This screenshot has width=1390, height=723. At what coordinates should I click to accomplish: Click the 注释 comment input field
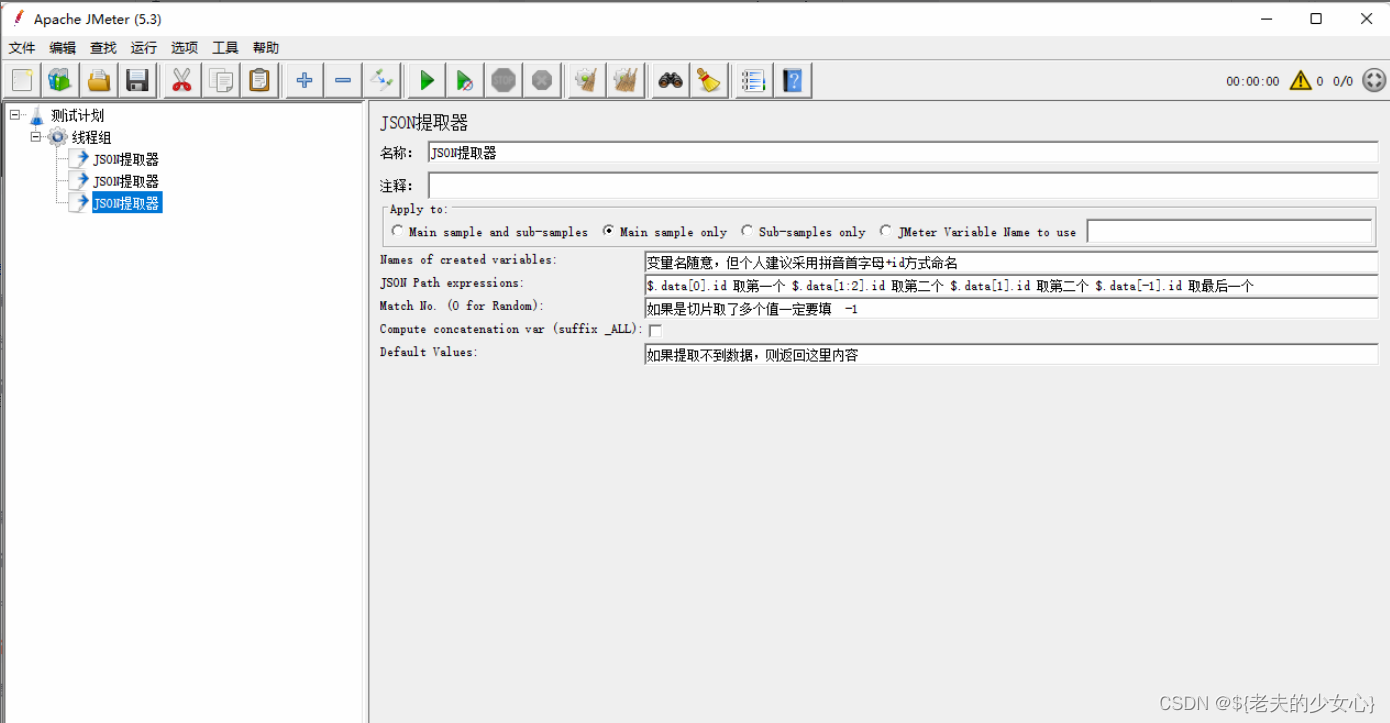point(903,185)
